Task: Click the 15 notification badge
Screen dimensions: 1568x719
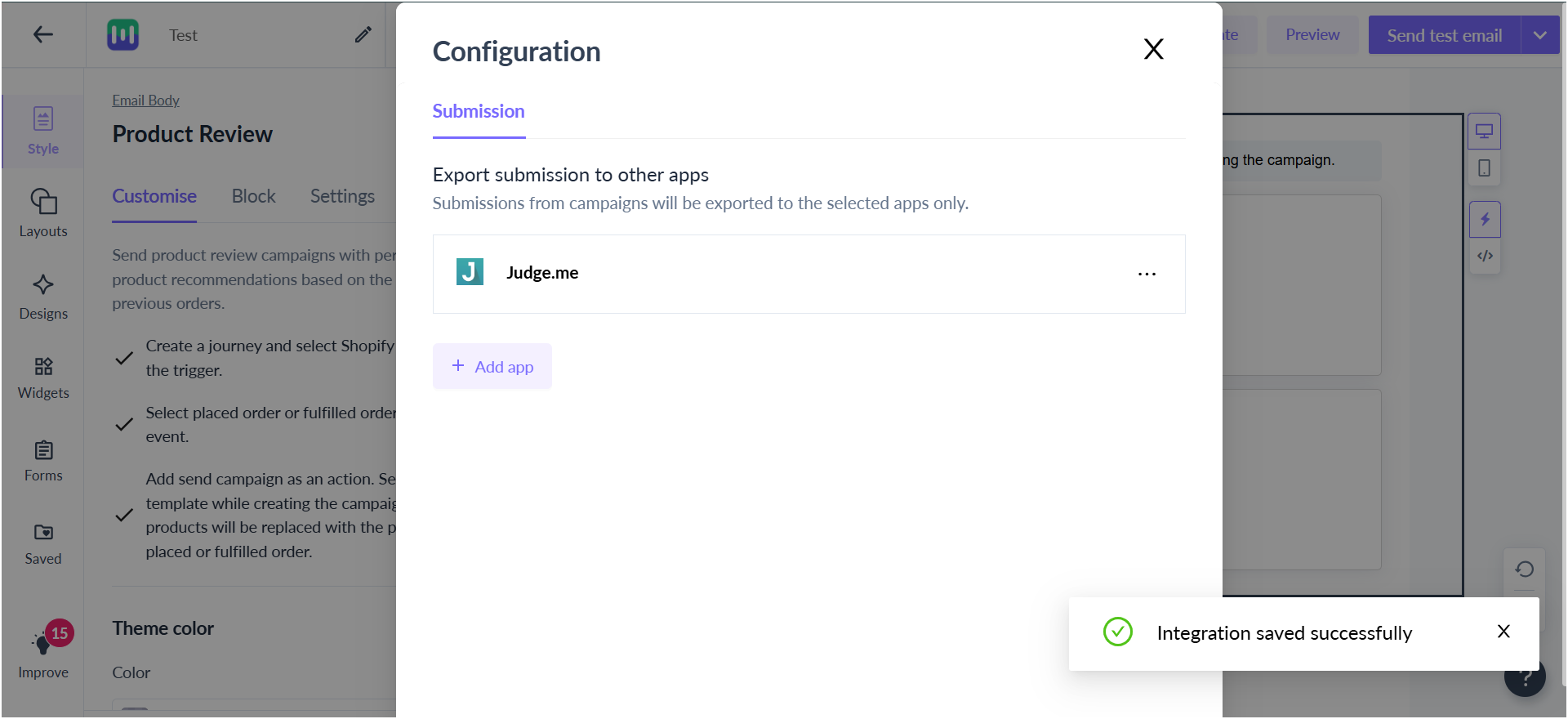Action: pos(60,633)
